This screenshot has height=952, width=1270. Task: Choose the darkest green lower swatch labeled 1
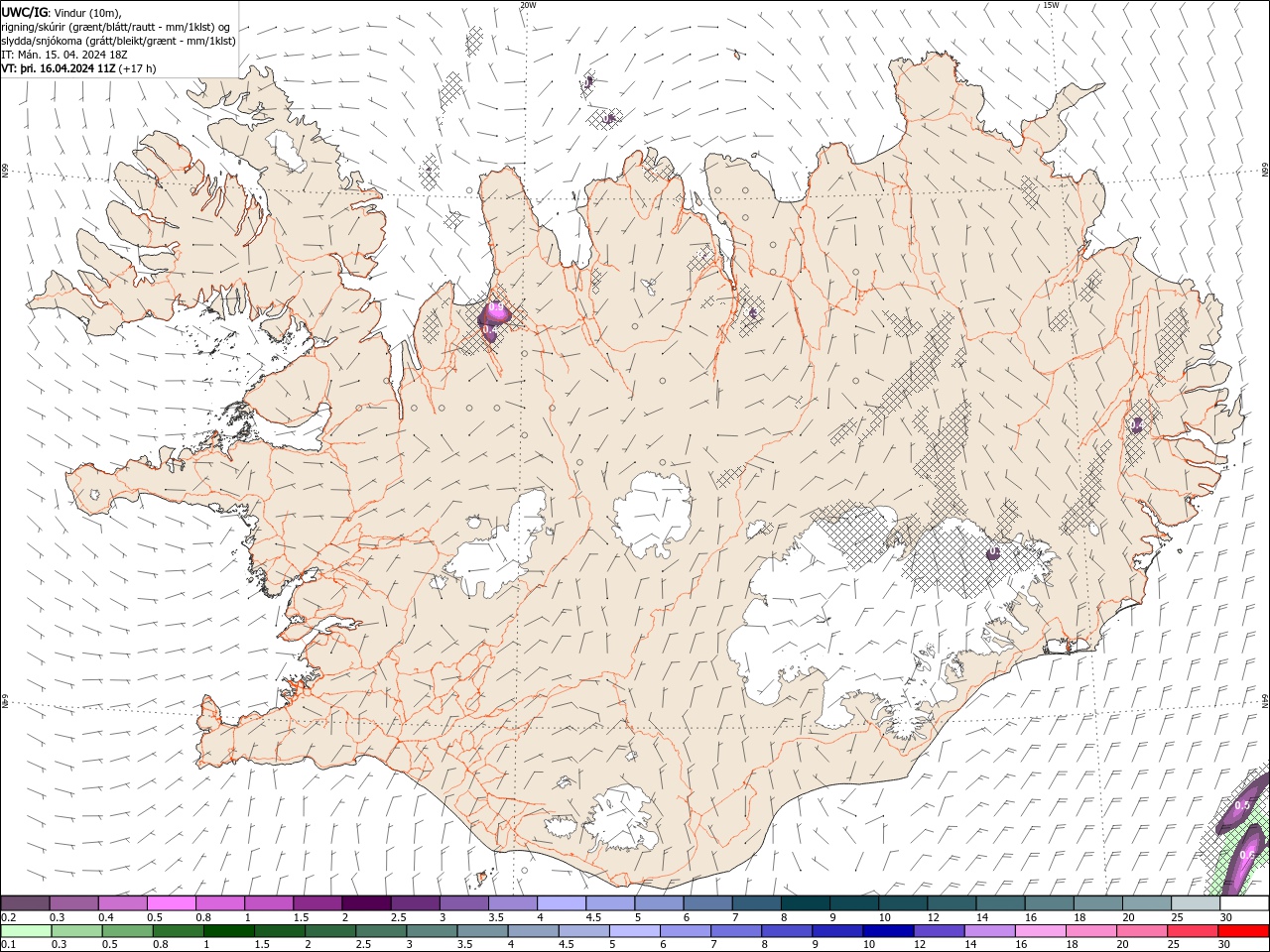point(228,931)
